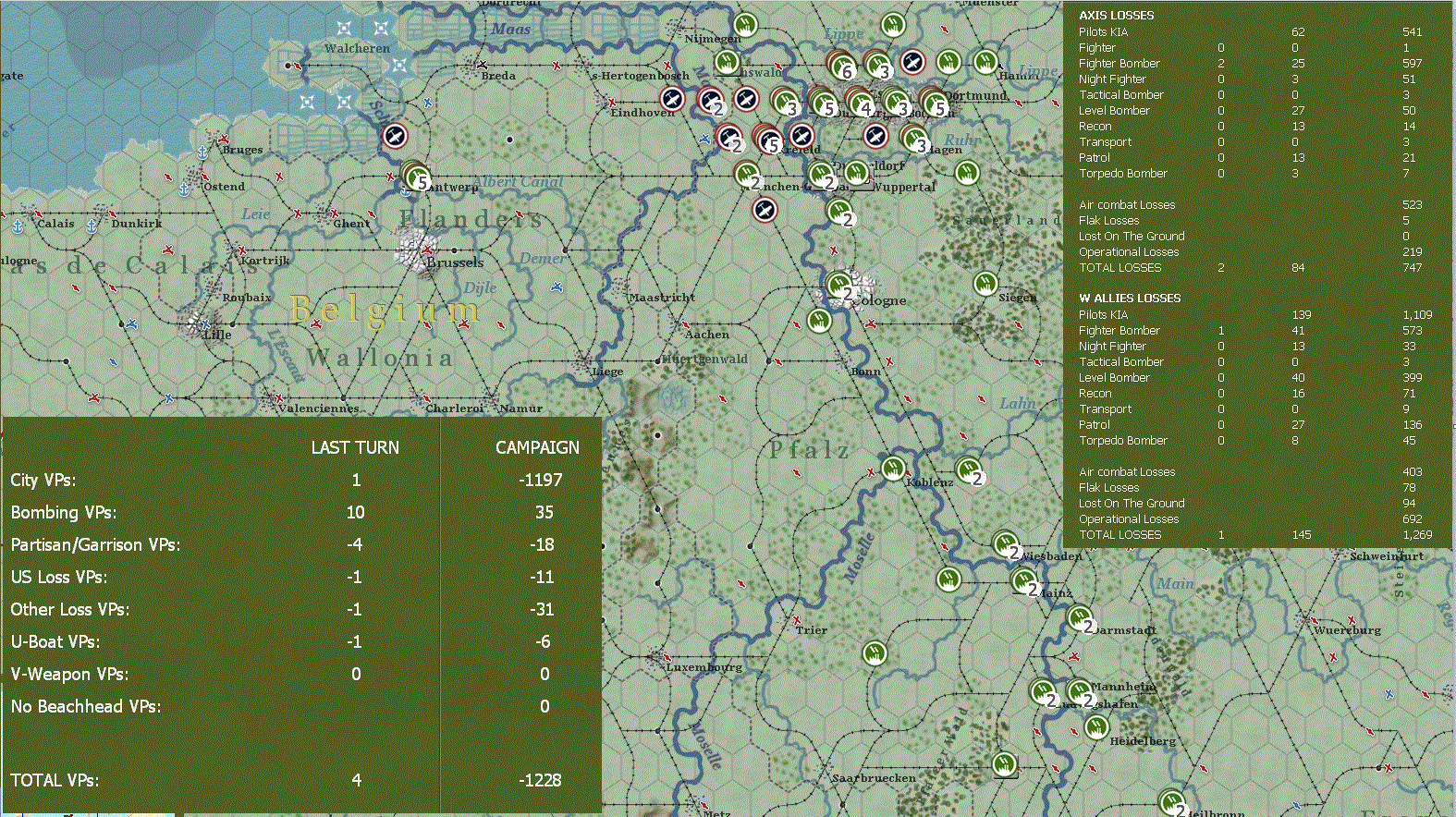Click the Wuerzburg city label
The width and height of the screenshot is (1456, 817).
click(1348, 630)
